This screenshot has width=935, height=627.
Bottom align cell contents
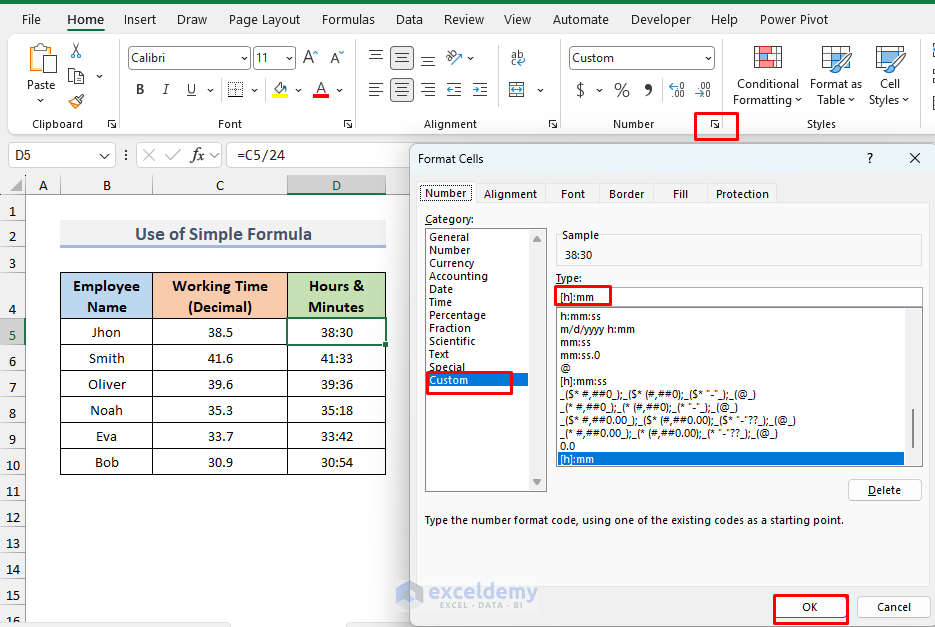[428, 59]
